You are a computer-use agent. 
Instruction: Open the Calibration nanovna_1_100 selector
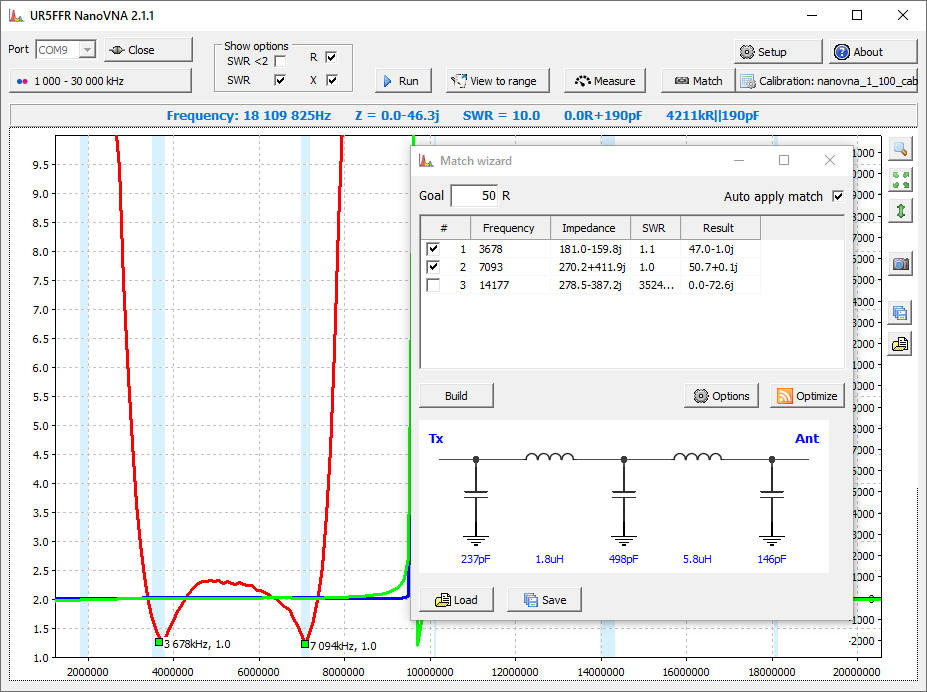coord(826,81)
